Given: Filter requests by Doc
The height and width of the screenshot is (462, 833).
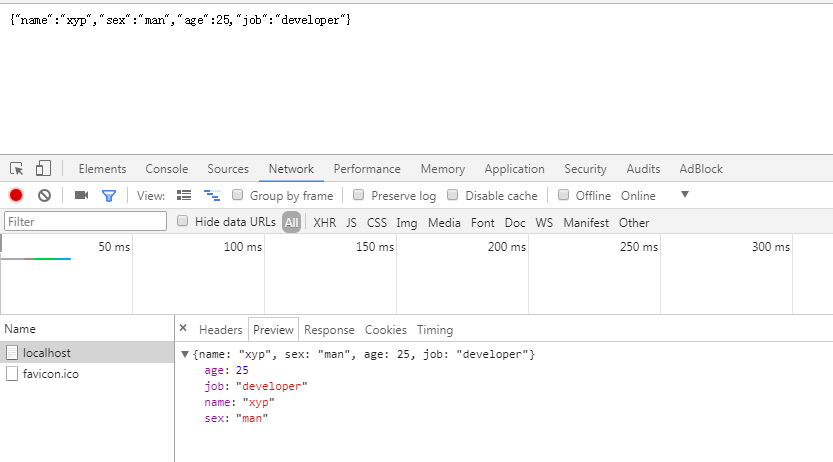Looking at the screenshot, I should (515, 223).
